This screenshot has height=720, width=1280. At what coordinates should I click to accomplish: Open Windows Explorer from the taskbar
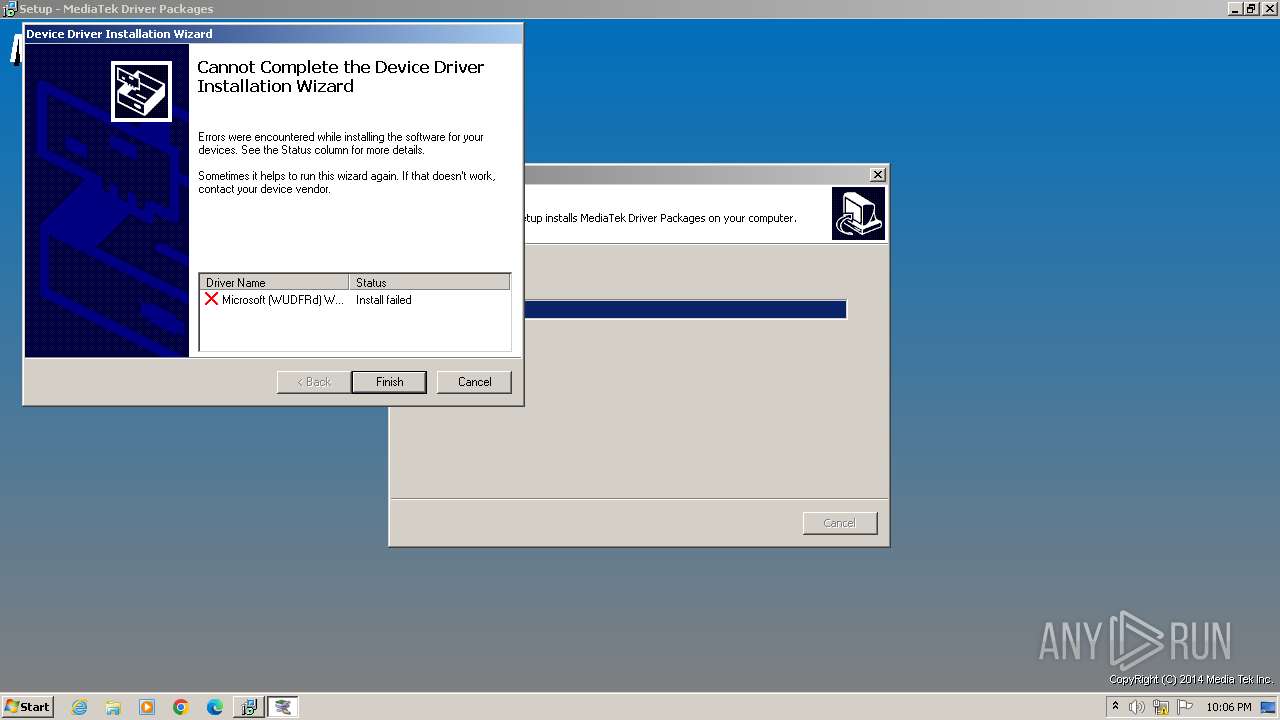113,707
